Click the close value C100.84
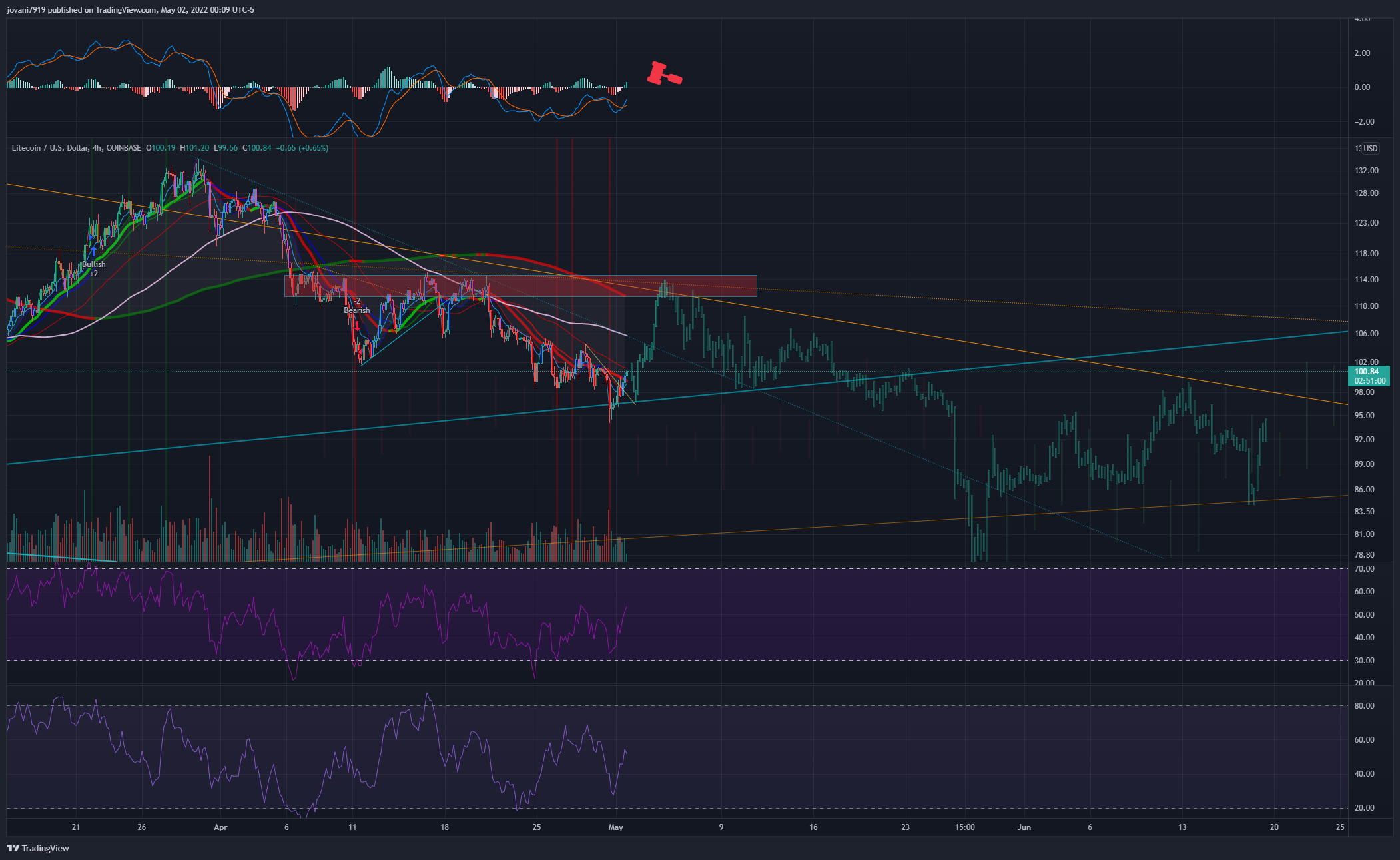Screen dimensions: 1400x860 tap(256, 148)
